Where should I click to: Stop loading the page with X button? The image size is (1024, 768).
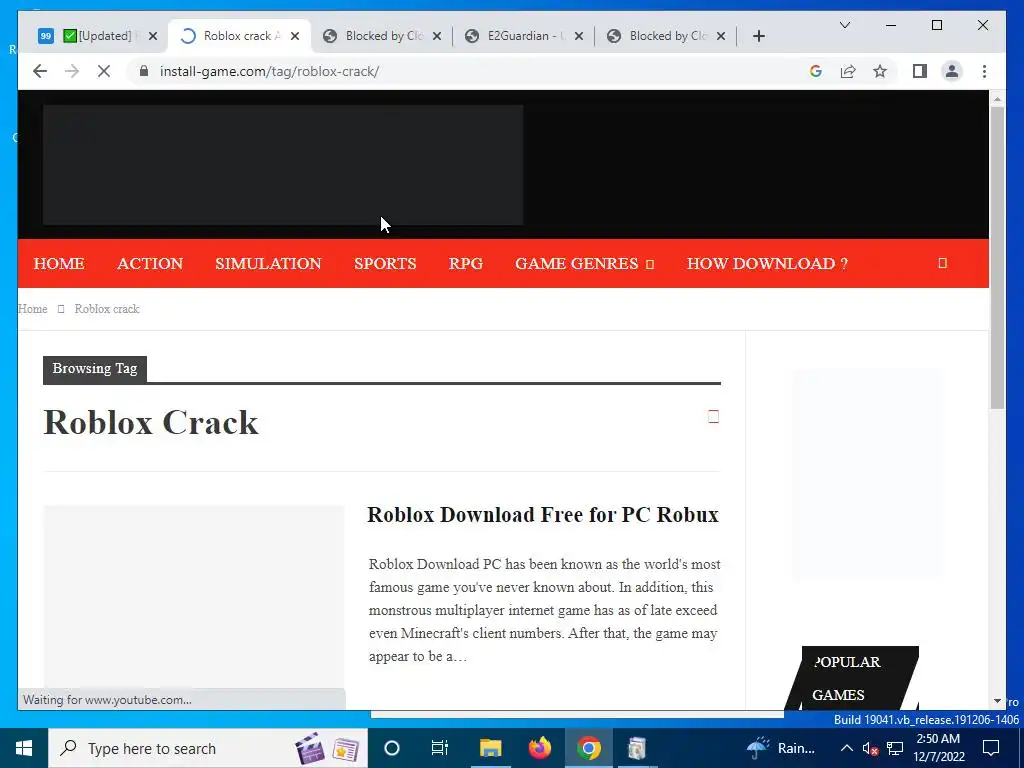[104, 71]
